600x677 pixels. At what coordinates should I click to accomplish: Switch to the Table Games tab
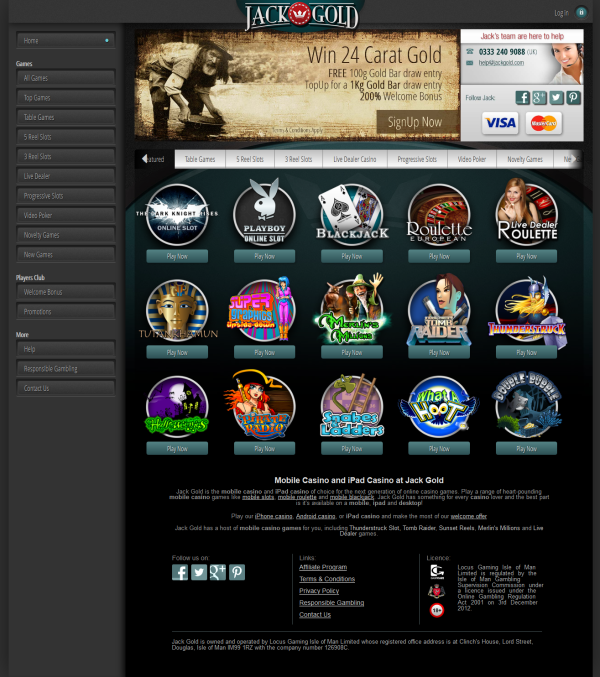pos(200,159)
